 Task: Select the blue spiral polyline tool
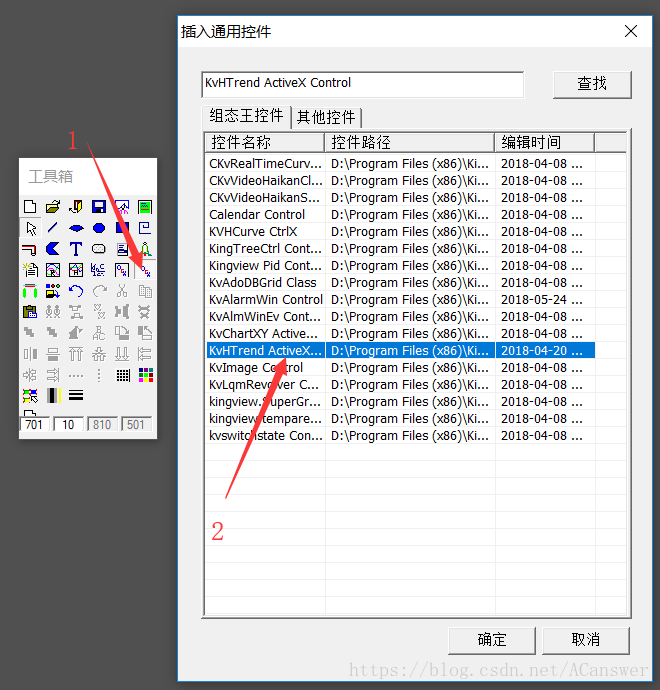tap(145, 228)
